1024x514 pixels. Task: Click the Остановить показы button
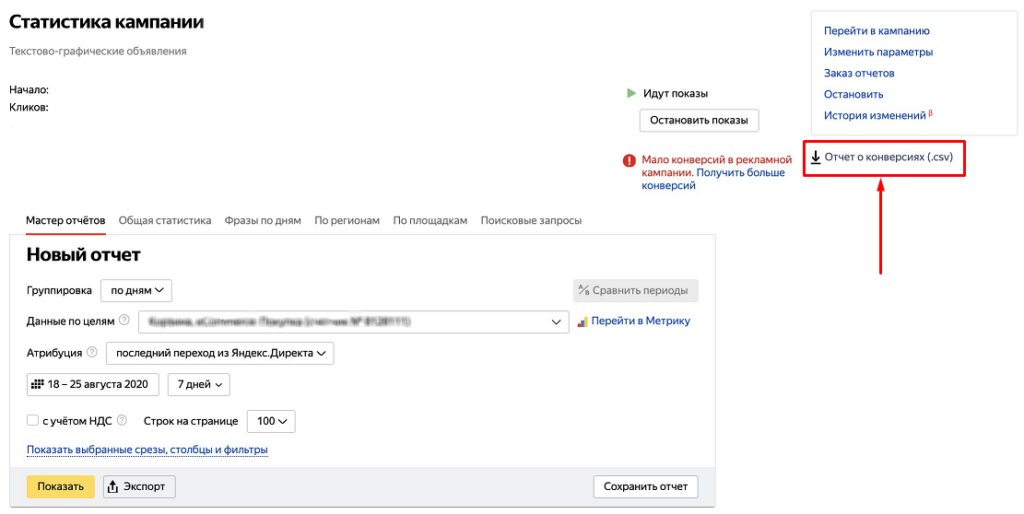coord(698,120)
